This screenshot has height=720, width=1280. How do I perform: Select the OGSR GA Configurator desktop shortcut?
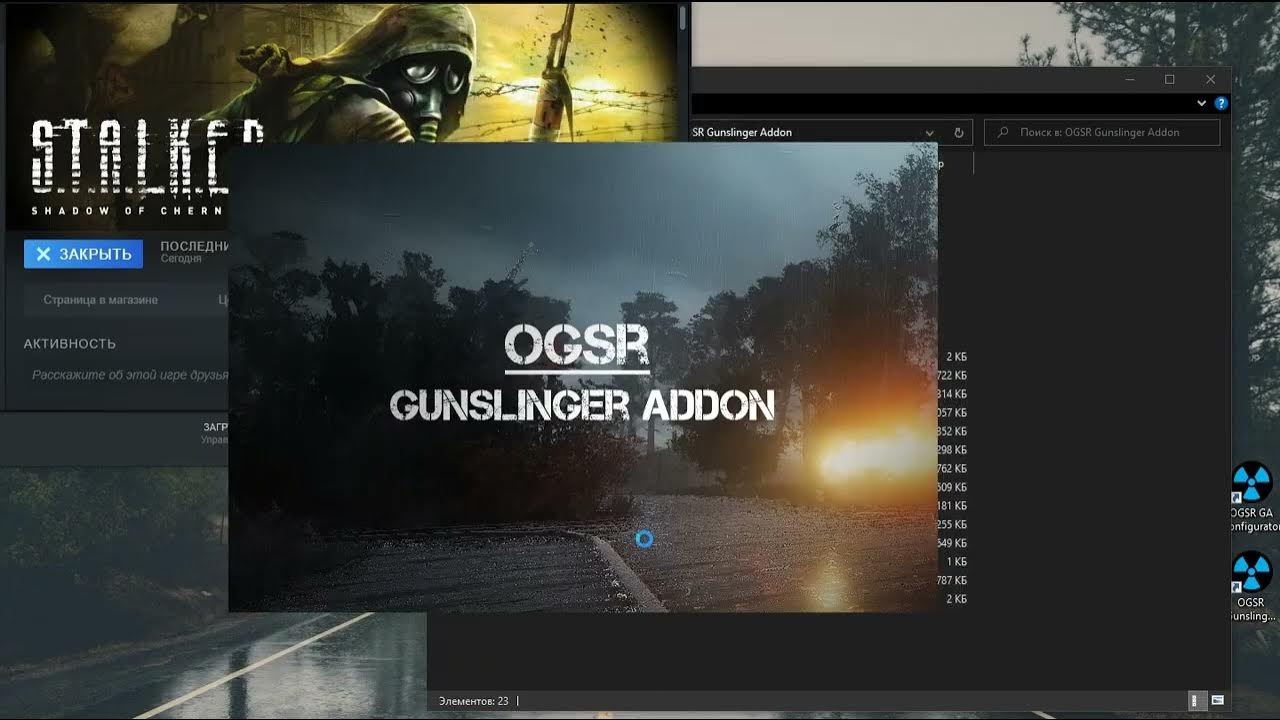click(x=1252, y=497)
